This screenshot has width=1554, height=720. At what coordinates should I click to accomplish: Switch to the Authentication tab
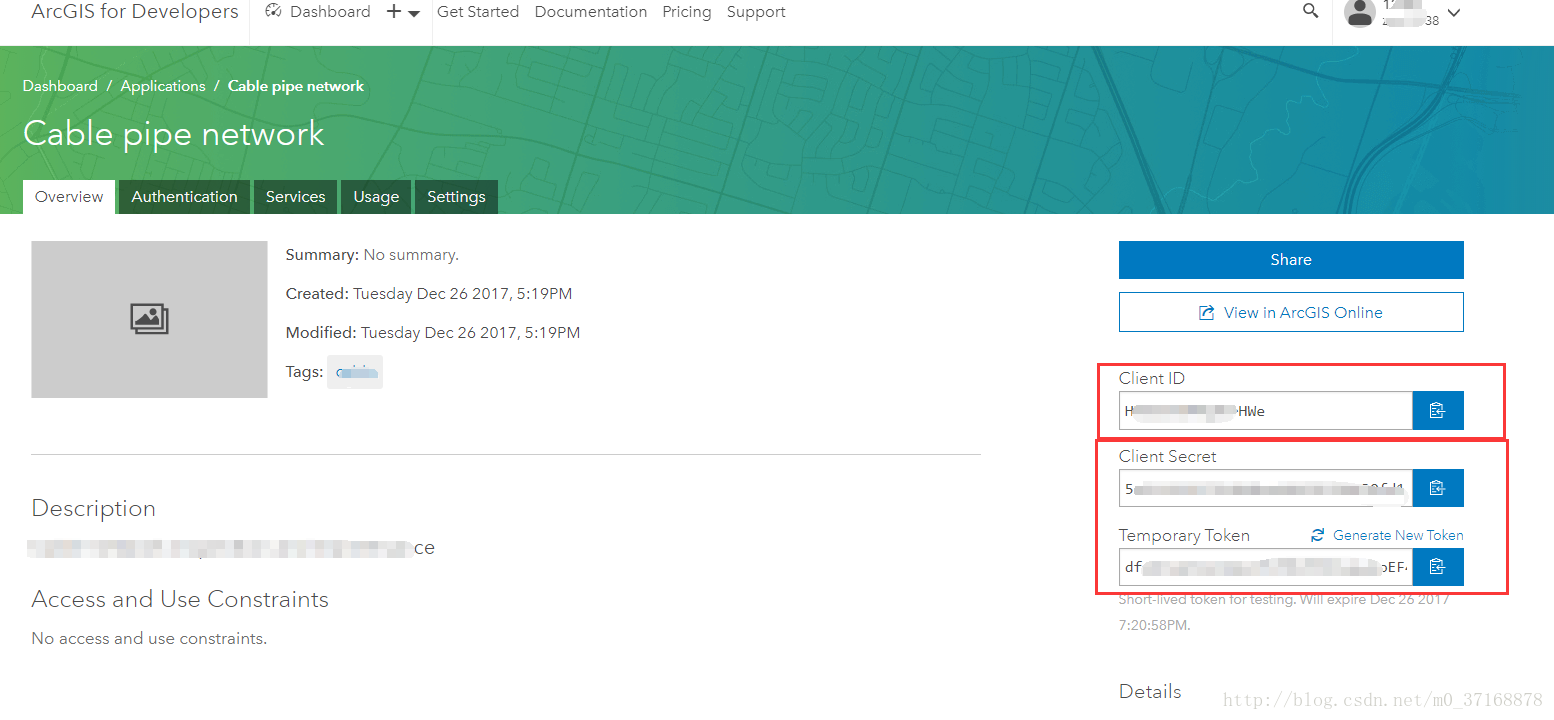(x=184, y=197)
